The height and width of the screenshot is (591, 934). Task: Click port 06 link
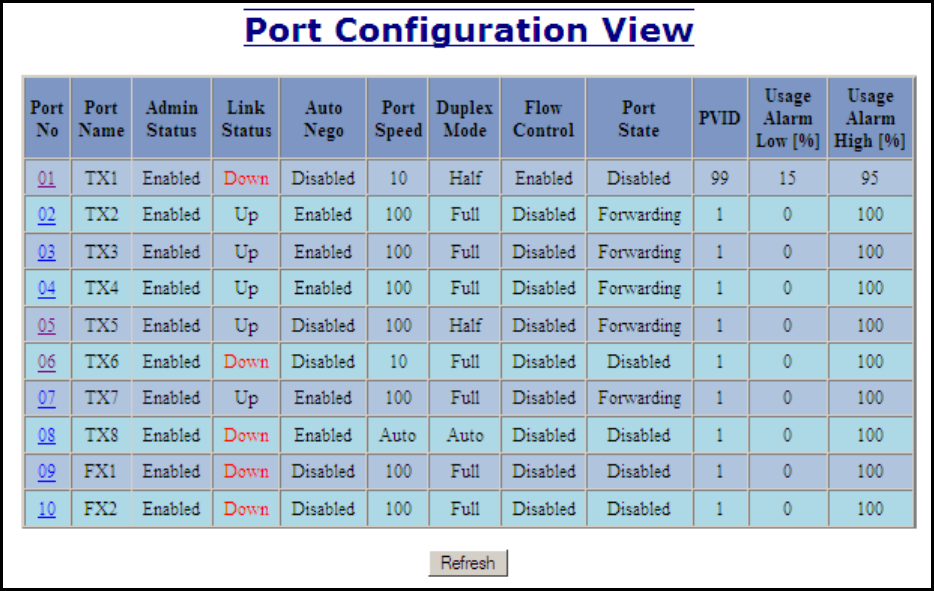[47, 362]
